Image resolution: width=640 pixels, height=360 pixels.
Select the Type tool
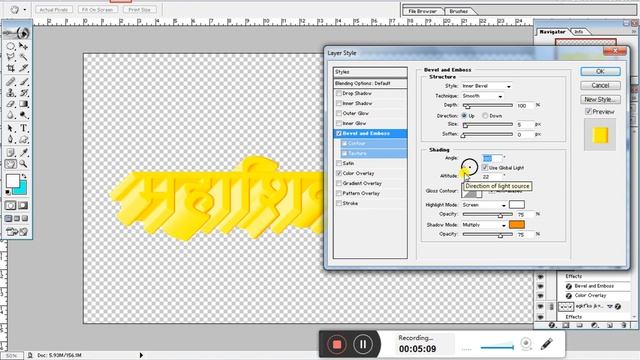[23, 128]
